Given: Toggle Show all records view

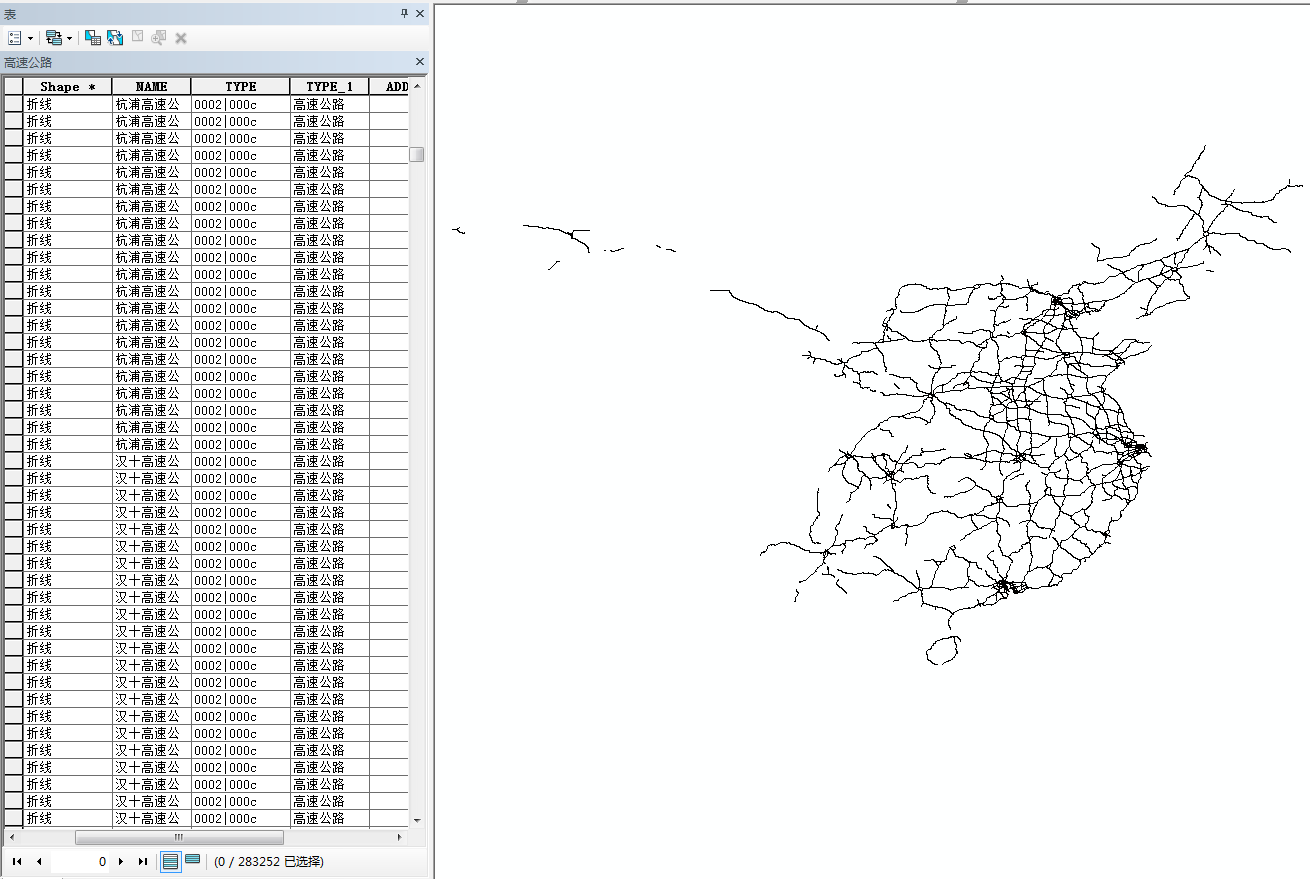Looking at the screenshot, I should [x=170, y=861].
